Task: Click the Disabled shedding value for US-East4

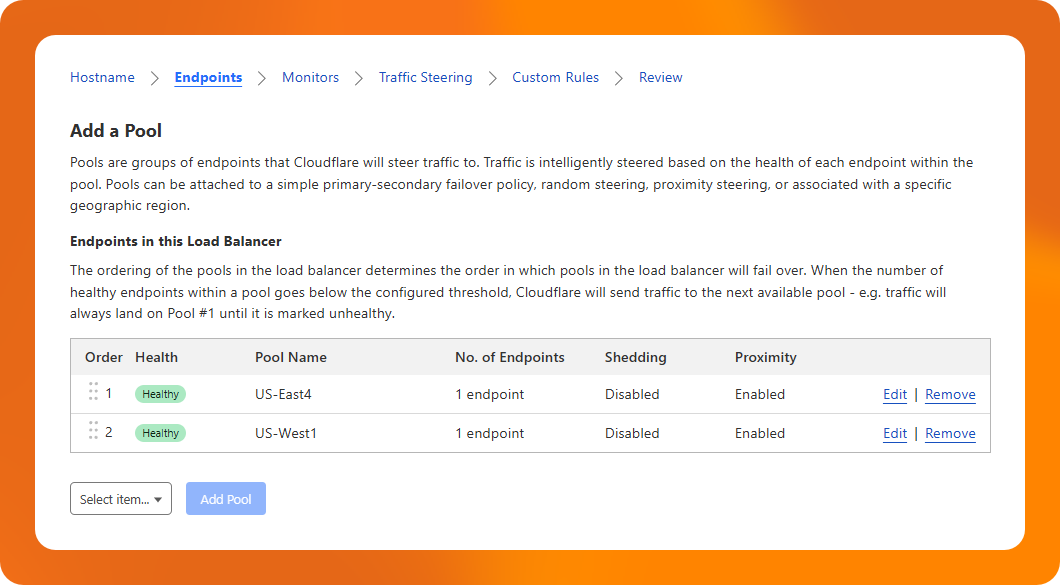Action: [632, 394]
